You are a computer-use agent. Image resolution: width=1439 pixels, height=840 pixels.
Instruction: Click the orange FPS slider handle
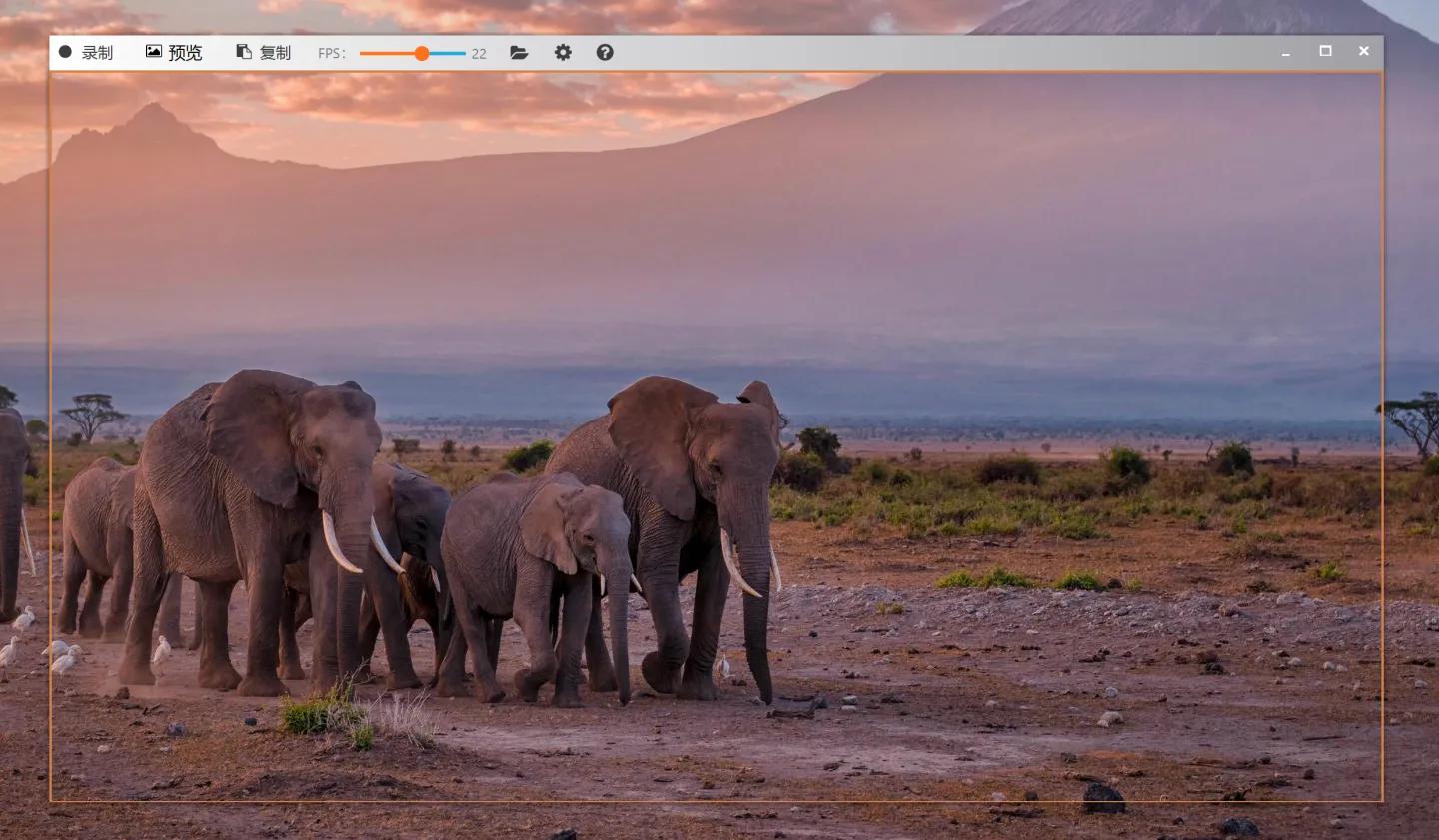point(422,53)
